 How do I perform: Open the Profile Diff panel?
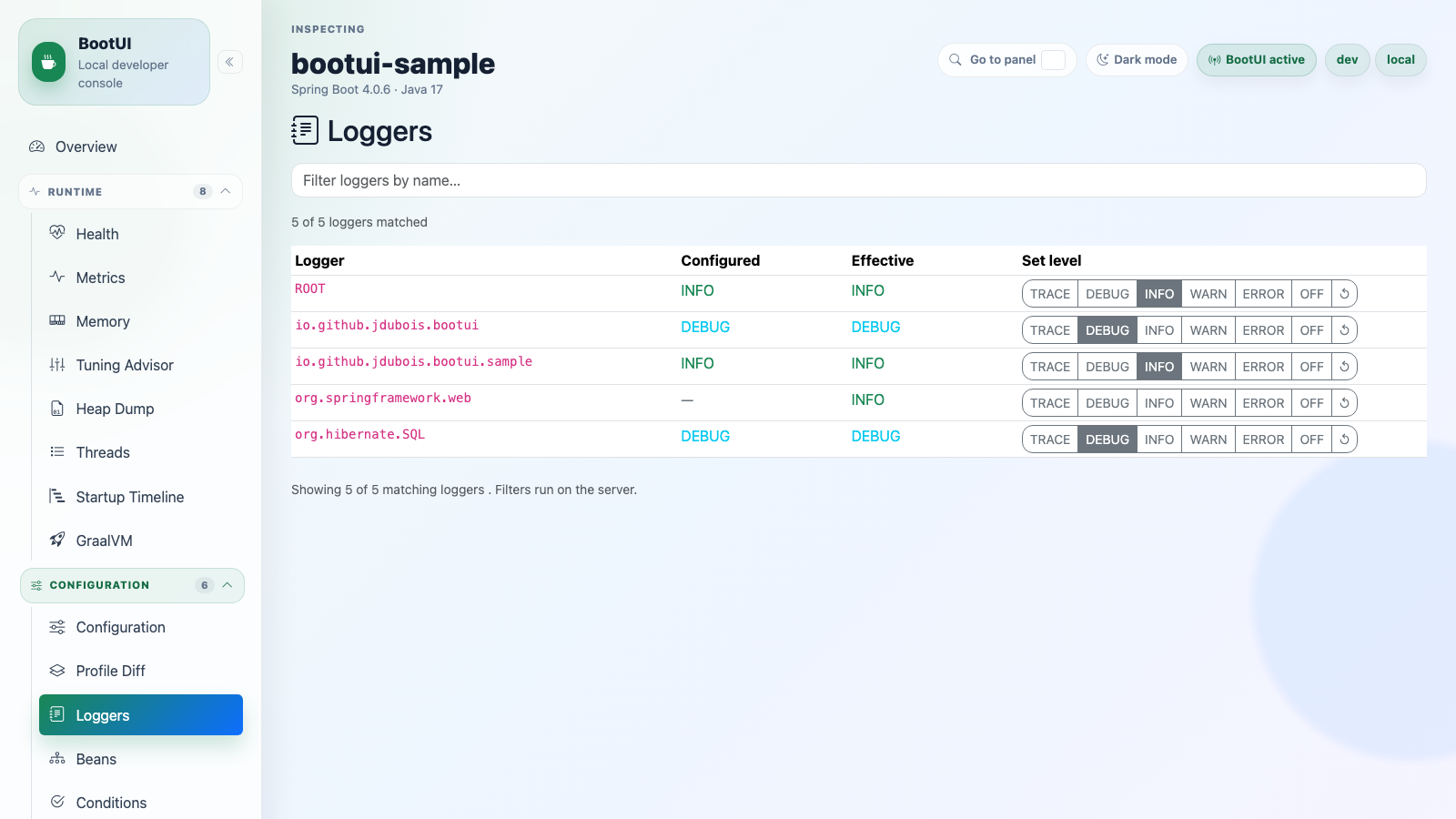pyautogui.click(x=141, y=671)
